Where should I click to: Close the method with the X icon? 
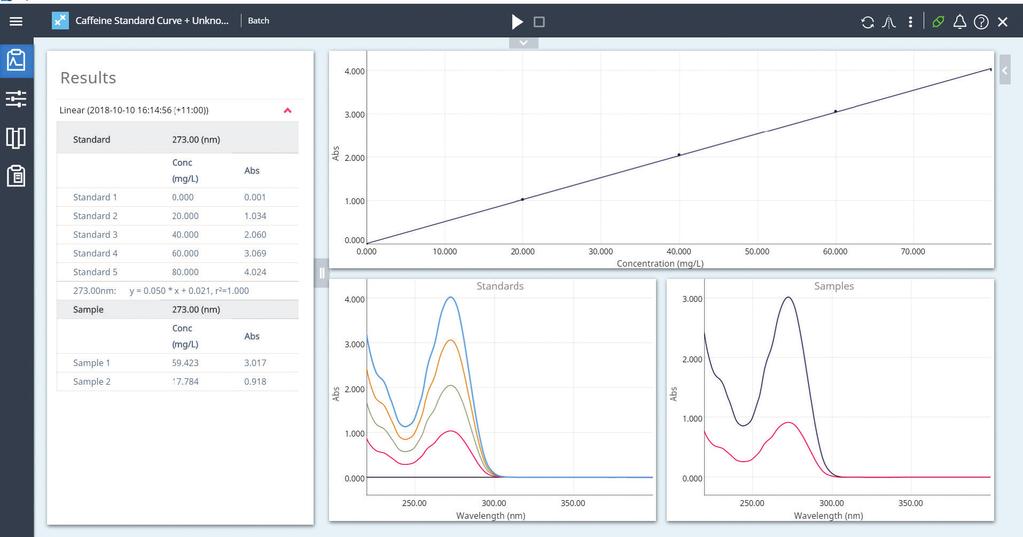[1003, 22]
